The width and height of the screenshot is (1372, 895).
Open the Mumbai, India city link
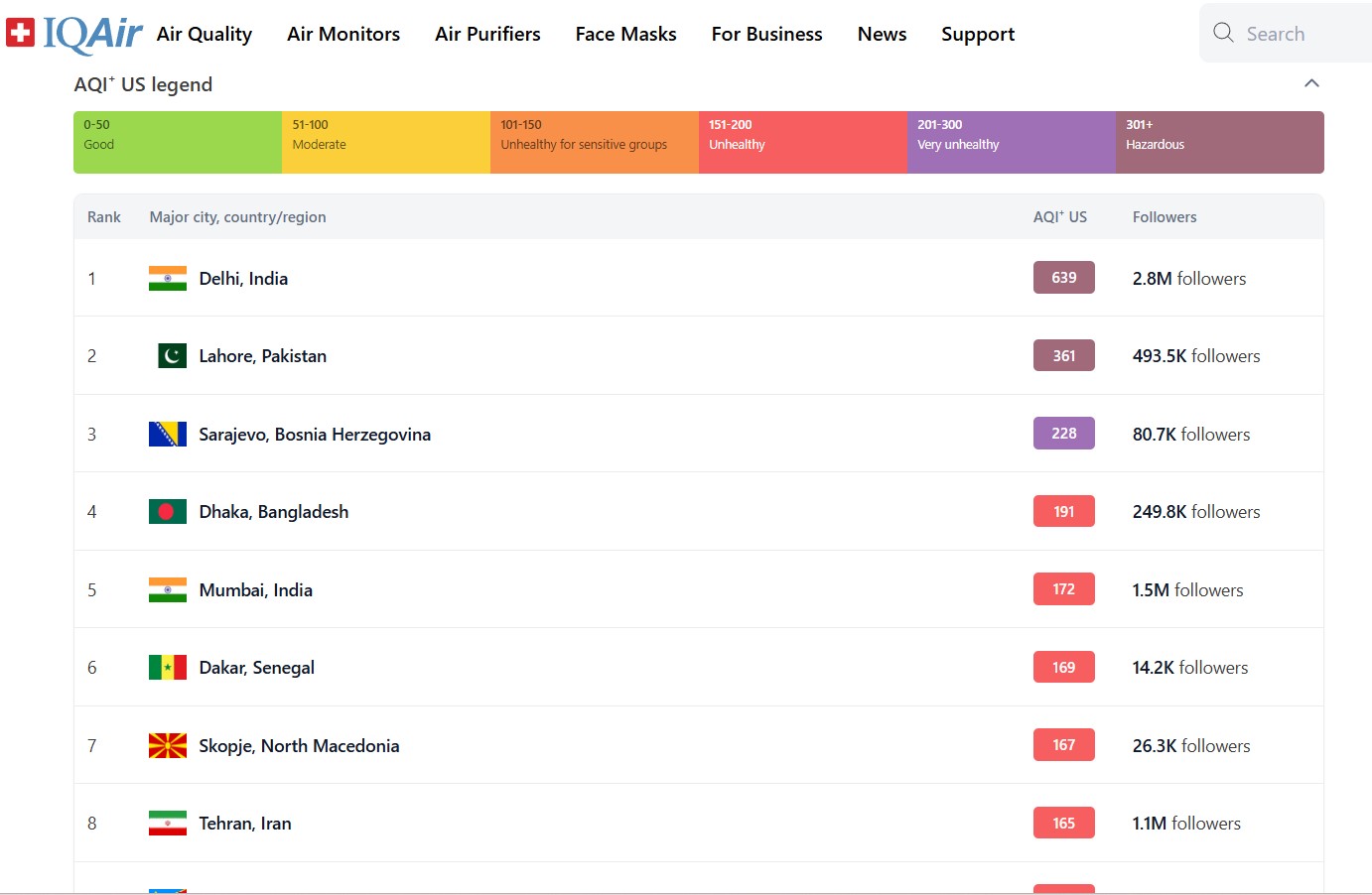pos(255,590)
